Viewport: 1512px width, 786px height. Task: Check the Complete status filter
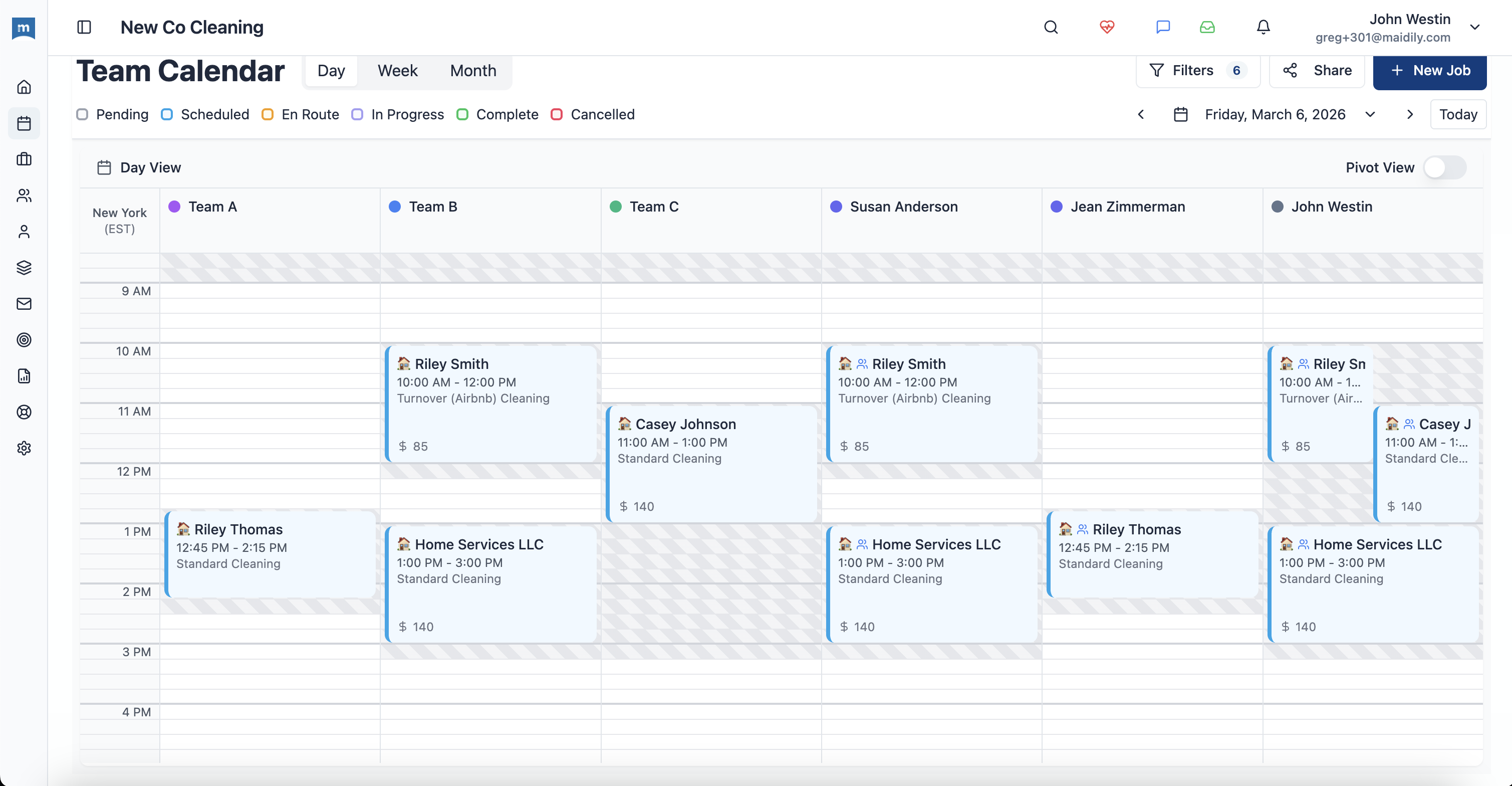[x=463, y=114]
